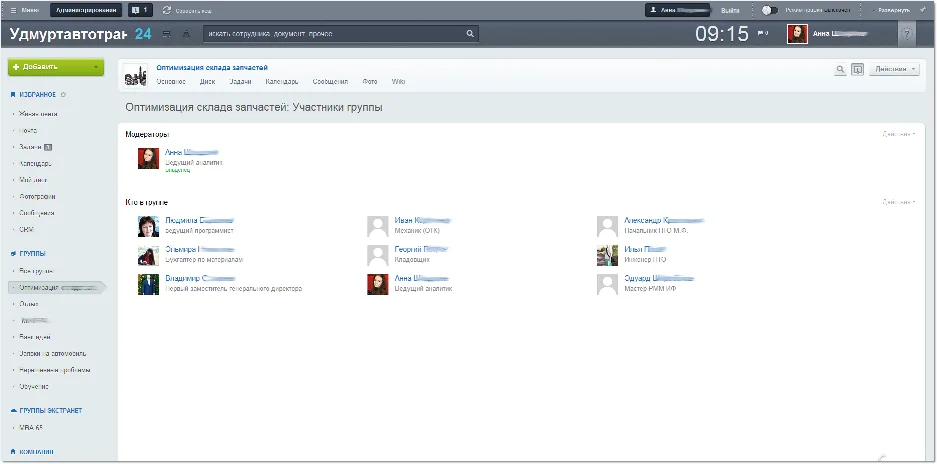Open the Диск tab of the group
This screenshot has height=464, width=937.
(x=207, y=81)
